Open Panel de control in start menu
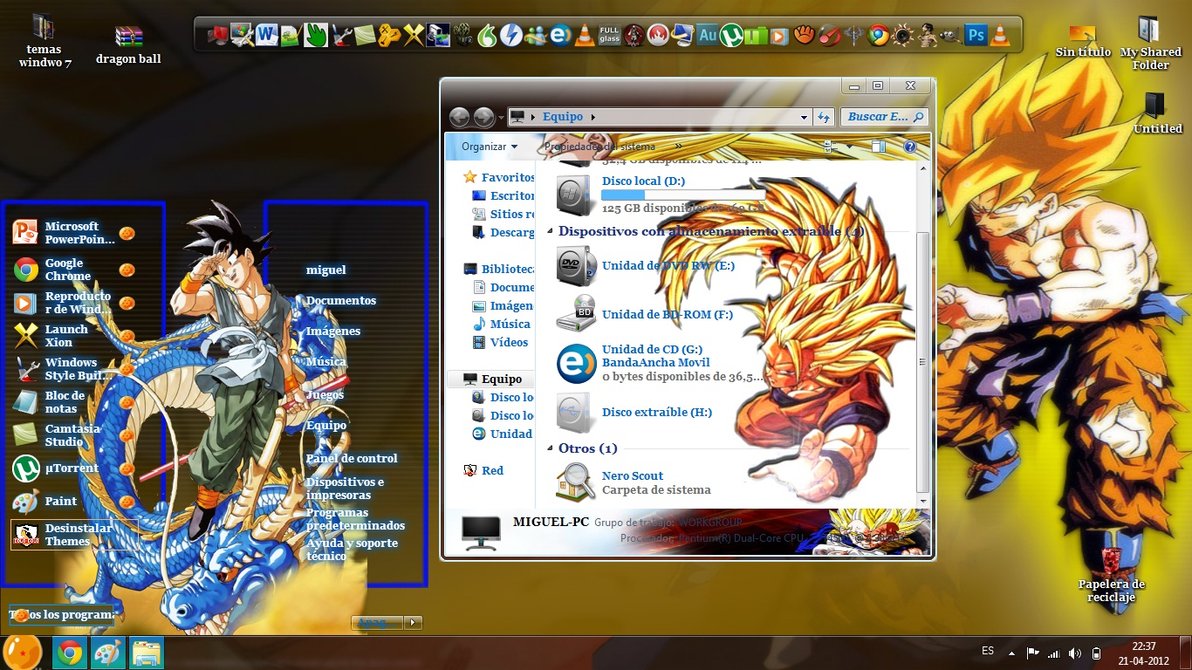Viewport: 1192px width, 670px height. click(351, 459)
